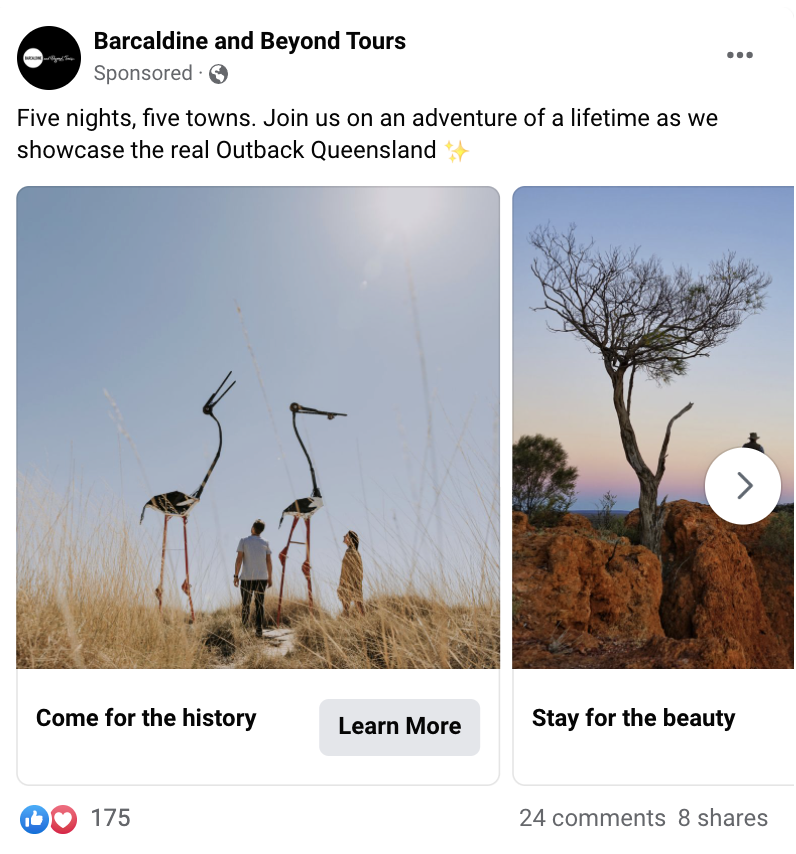The height and width of the screenshot is (854, 796).
Task: Click the Come for the history headline
Action: [x=146, y=718]
